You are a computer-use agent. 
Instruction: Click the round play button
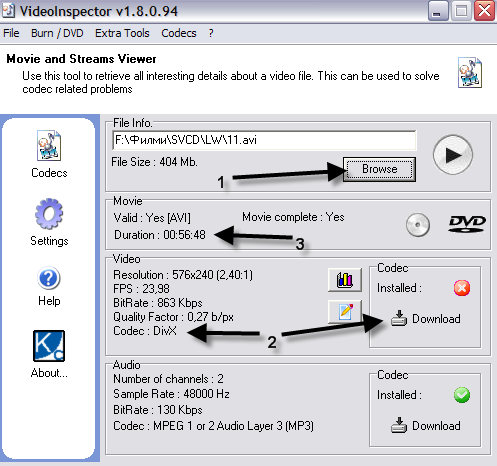coord(453,155)
